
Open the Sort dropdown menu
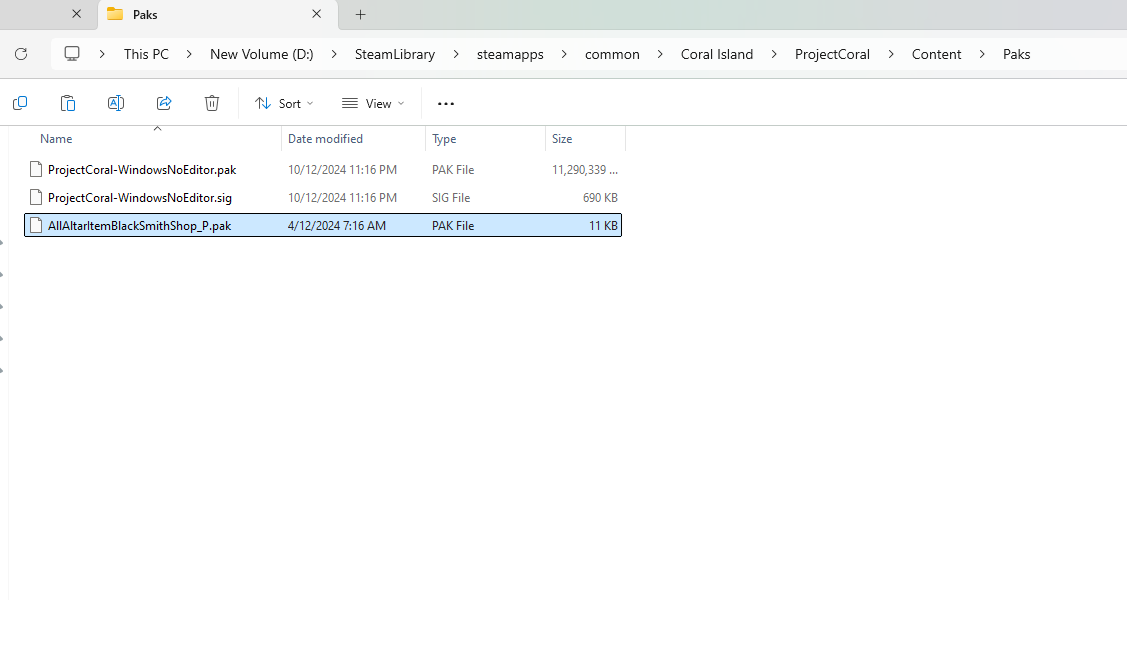click(x=284, y=104)
